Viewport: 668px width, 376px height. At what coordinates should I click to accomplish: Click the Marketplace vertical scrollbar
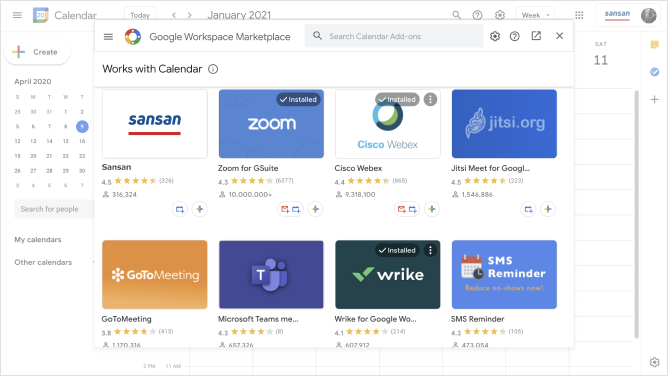click(636, 214)
